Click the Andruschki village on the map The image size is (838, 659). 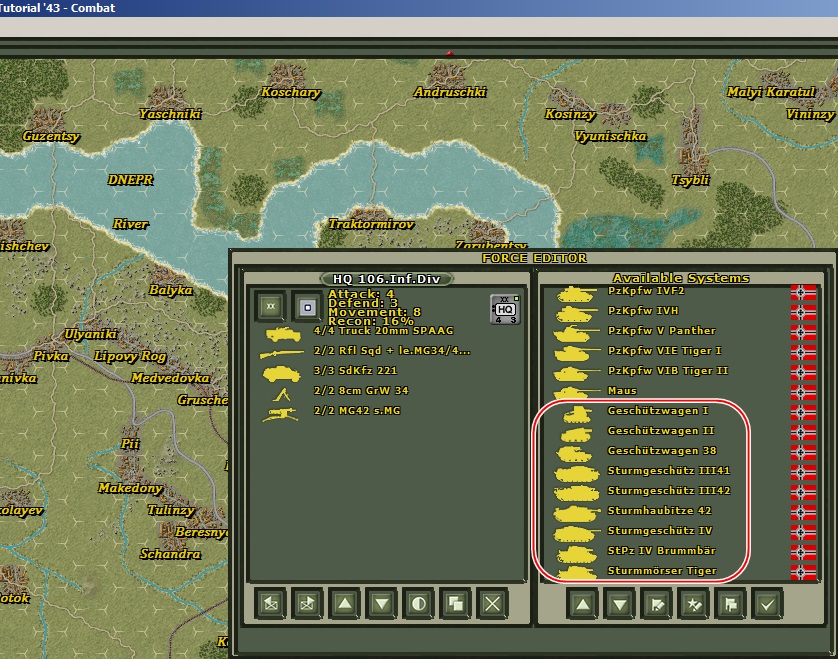point(450,92)
